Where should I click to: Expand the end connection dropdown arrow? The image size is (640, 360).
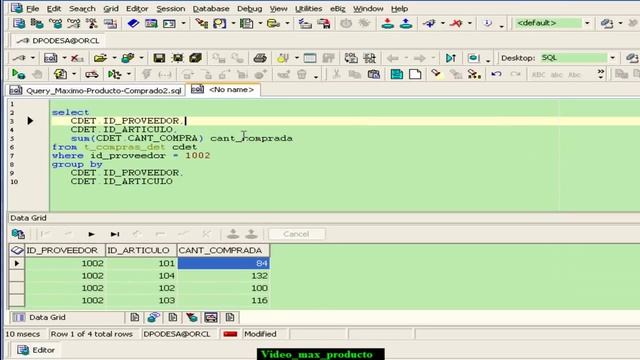coord(469,23)
